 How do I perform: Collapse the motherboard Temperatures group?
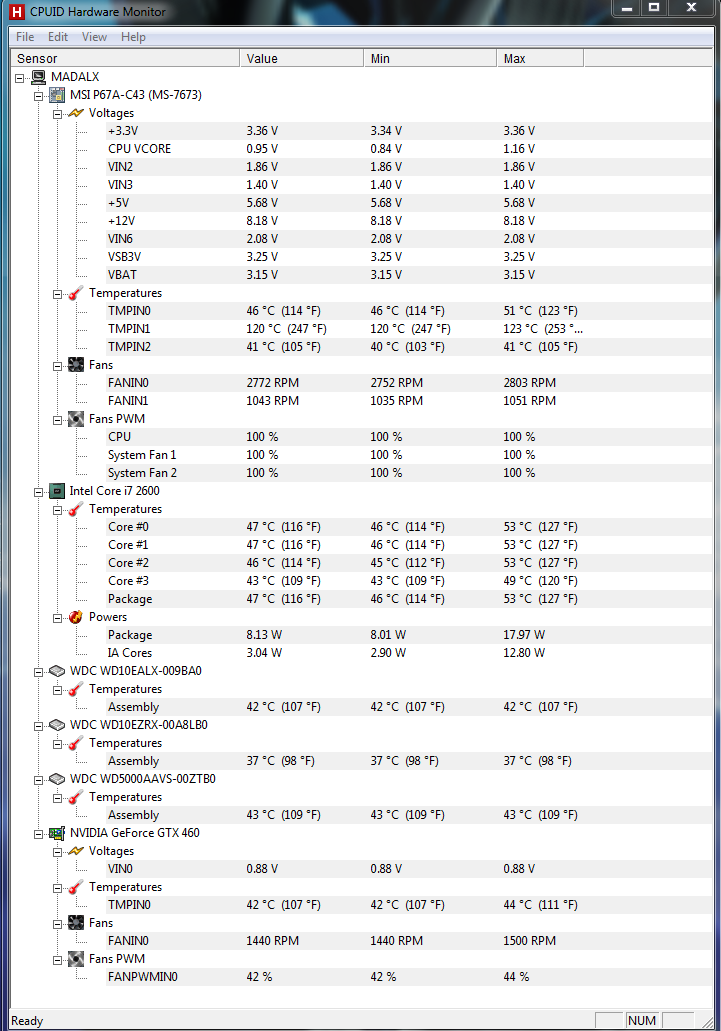pos(57,294)
